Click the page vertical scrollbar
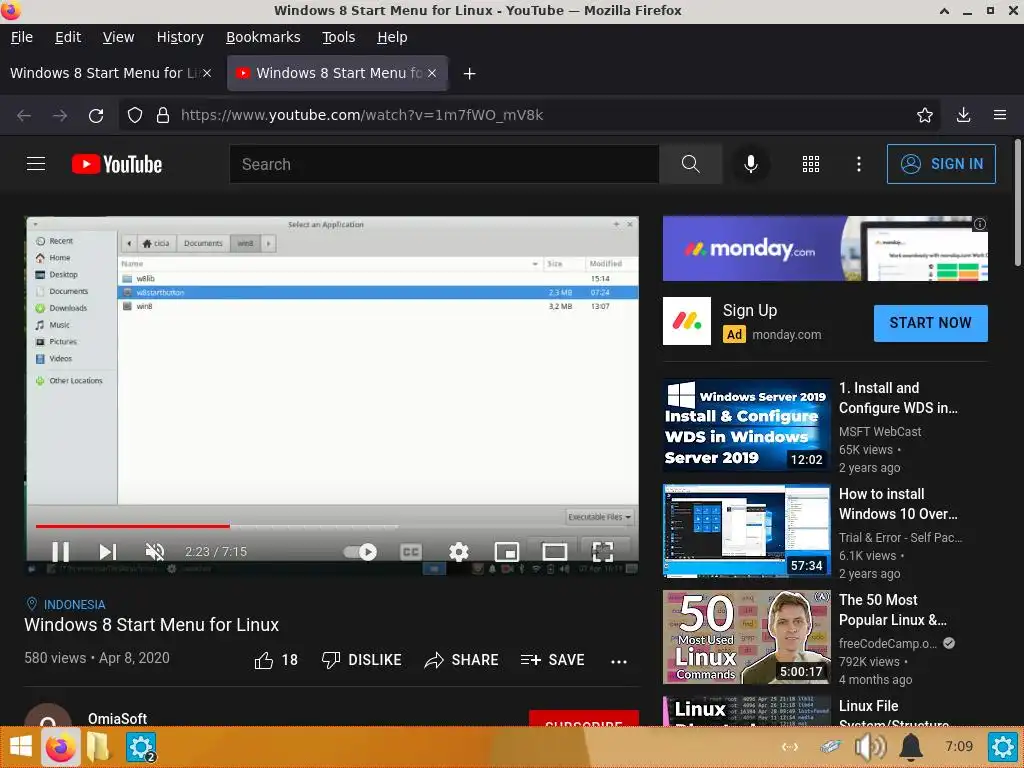The image size is (1024, 768). tap(1017, 202)
